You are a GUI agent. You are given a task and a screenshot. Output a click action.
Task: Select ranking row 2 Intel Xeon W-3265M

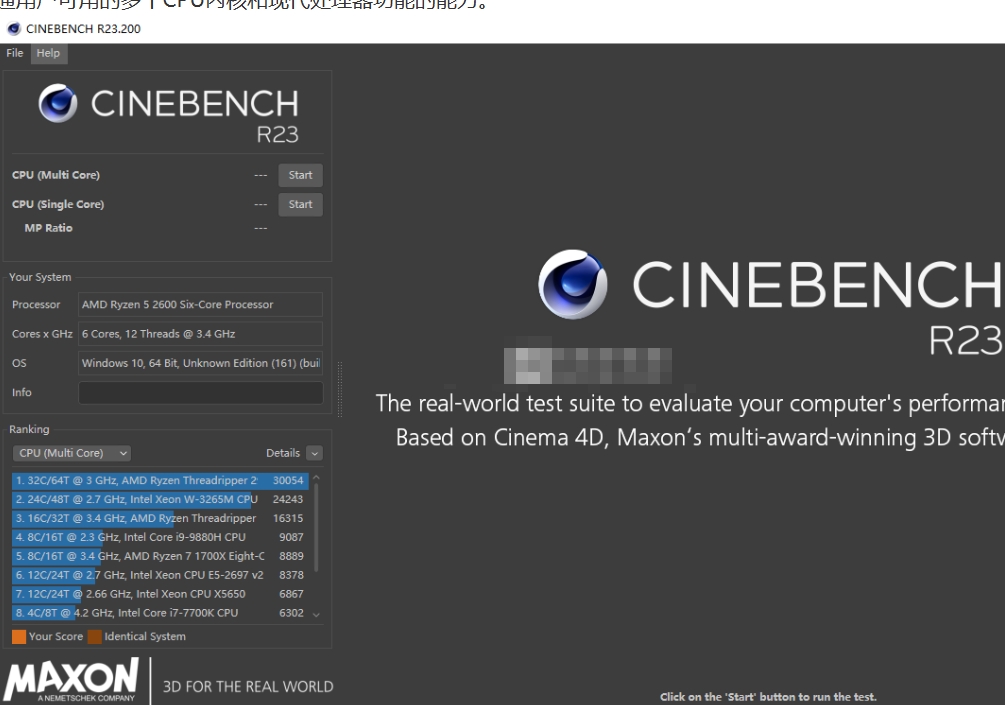[160, 499]
